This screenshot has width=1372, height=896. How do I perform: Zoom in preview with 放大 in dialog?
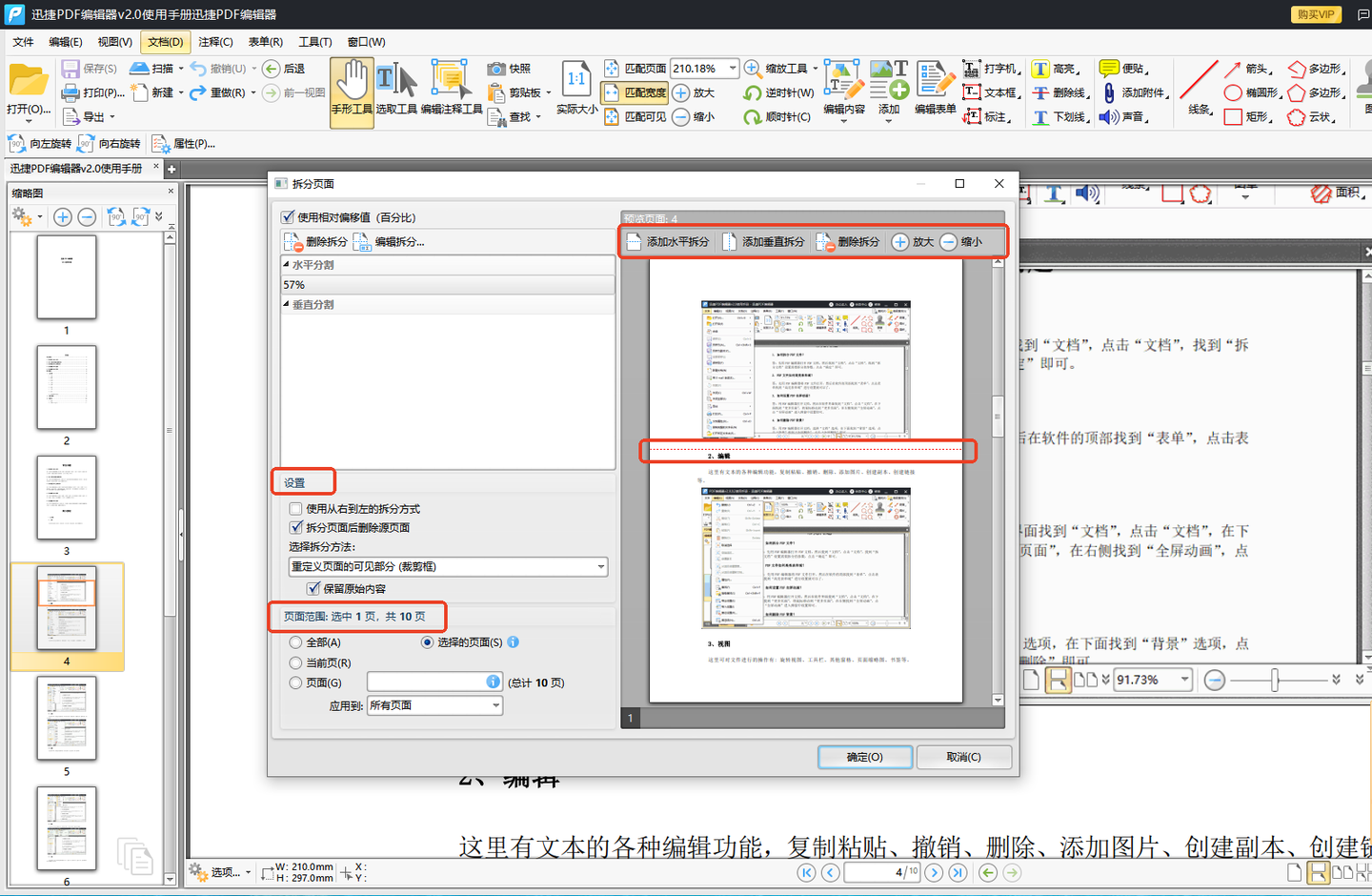(913, 241)
